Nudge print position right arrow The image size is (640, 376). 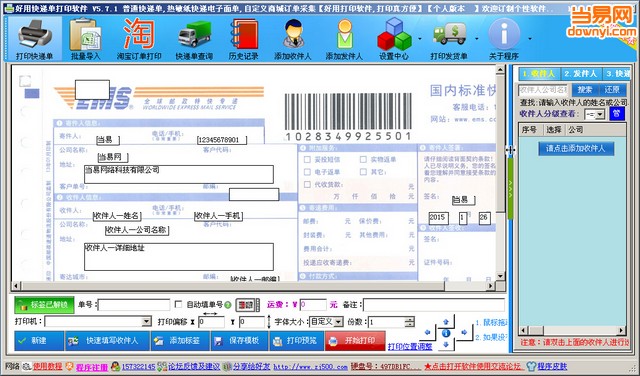(x=464, y=333)
